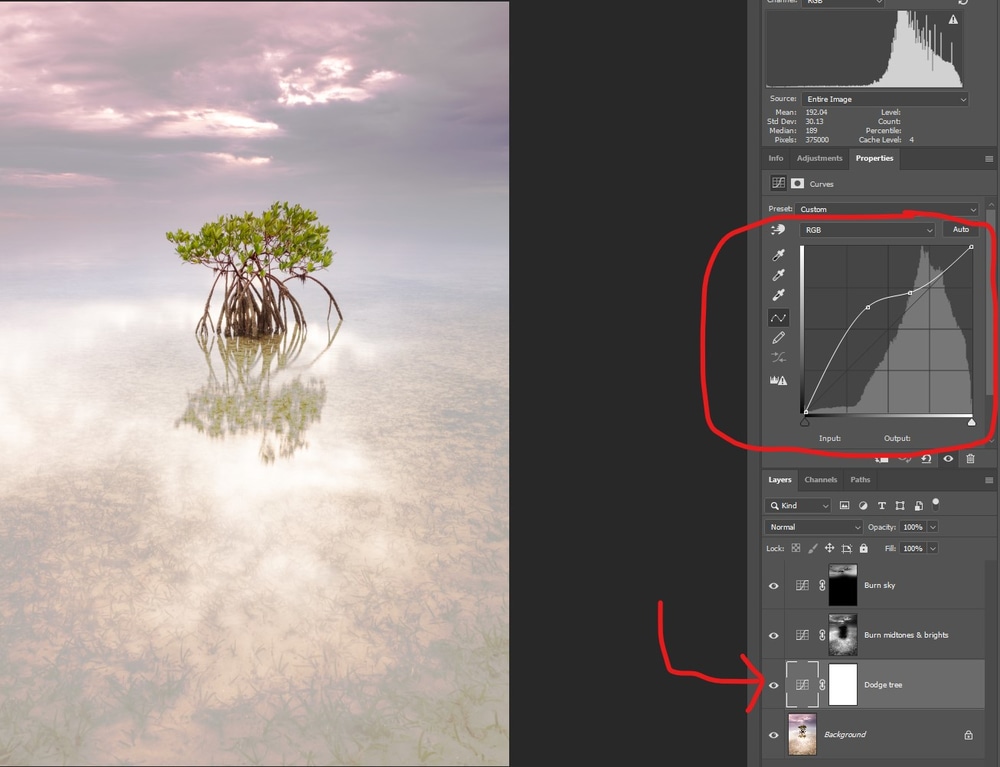The image size is (1000, 767).
Task: Switch to the Paths tab
Action: pyautogui.click(x=860, y=479)
